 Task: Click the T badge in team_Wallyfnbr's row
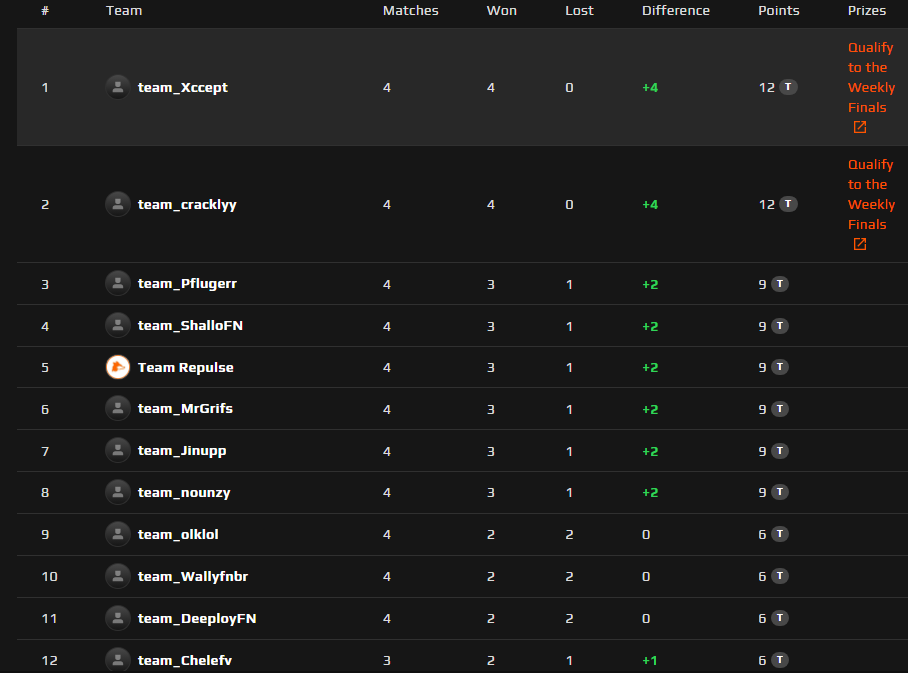pyautogui.click(x=780, y=576)
